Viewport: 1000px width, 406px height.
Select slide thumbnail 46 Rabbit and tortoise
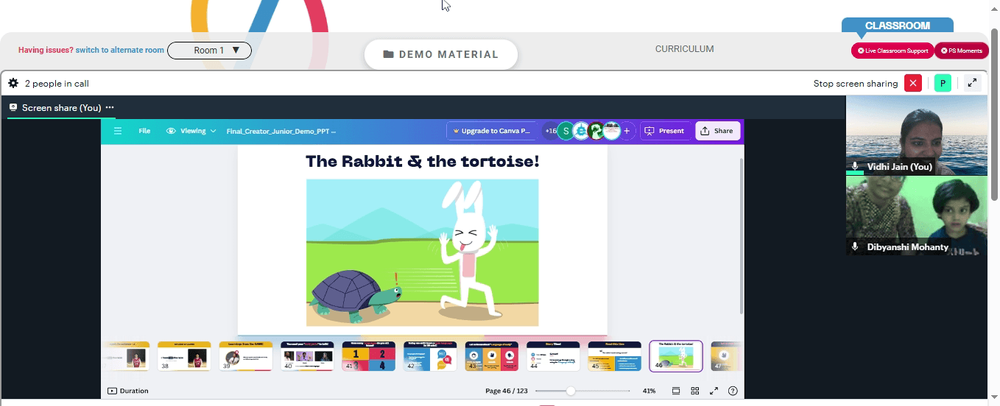[676, 356]
